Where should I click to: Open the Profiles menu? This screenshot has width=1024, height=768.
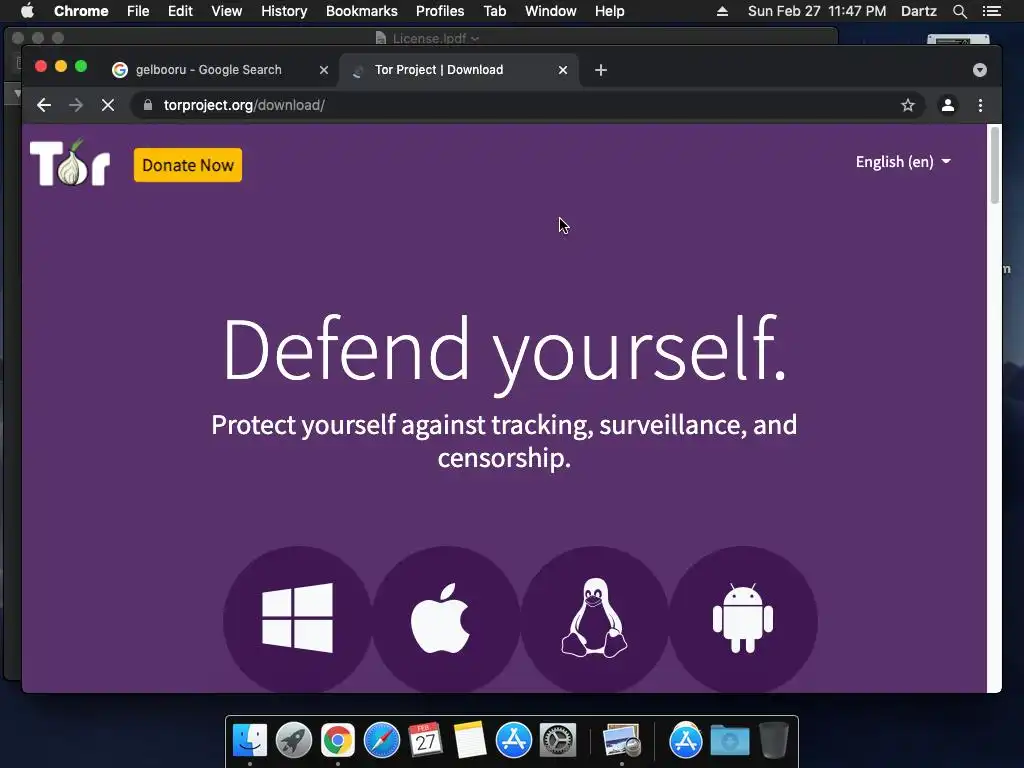click(440, 11)
